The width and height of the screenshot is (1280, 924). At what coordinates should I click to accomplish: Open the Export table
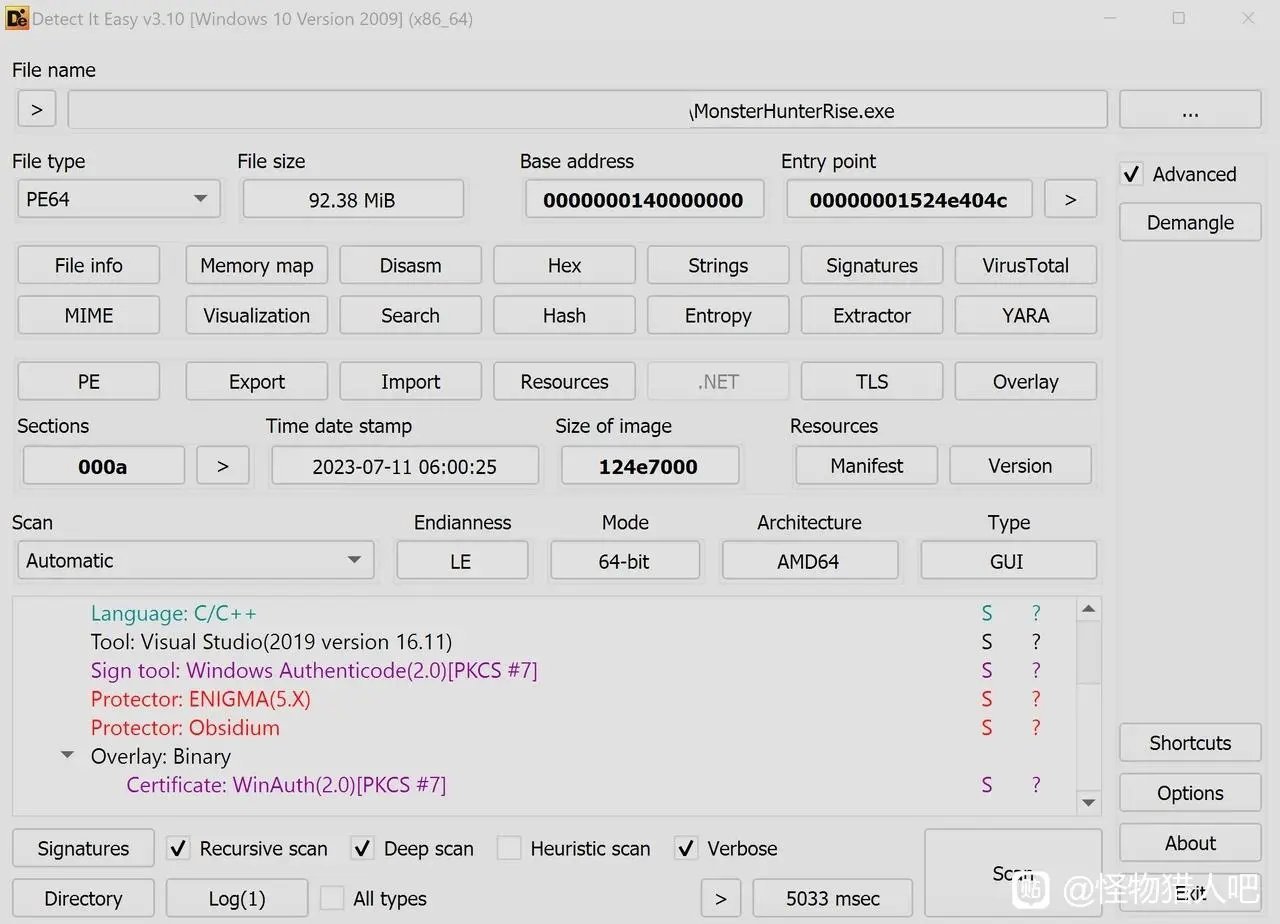pos(257,381)
